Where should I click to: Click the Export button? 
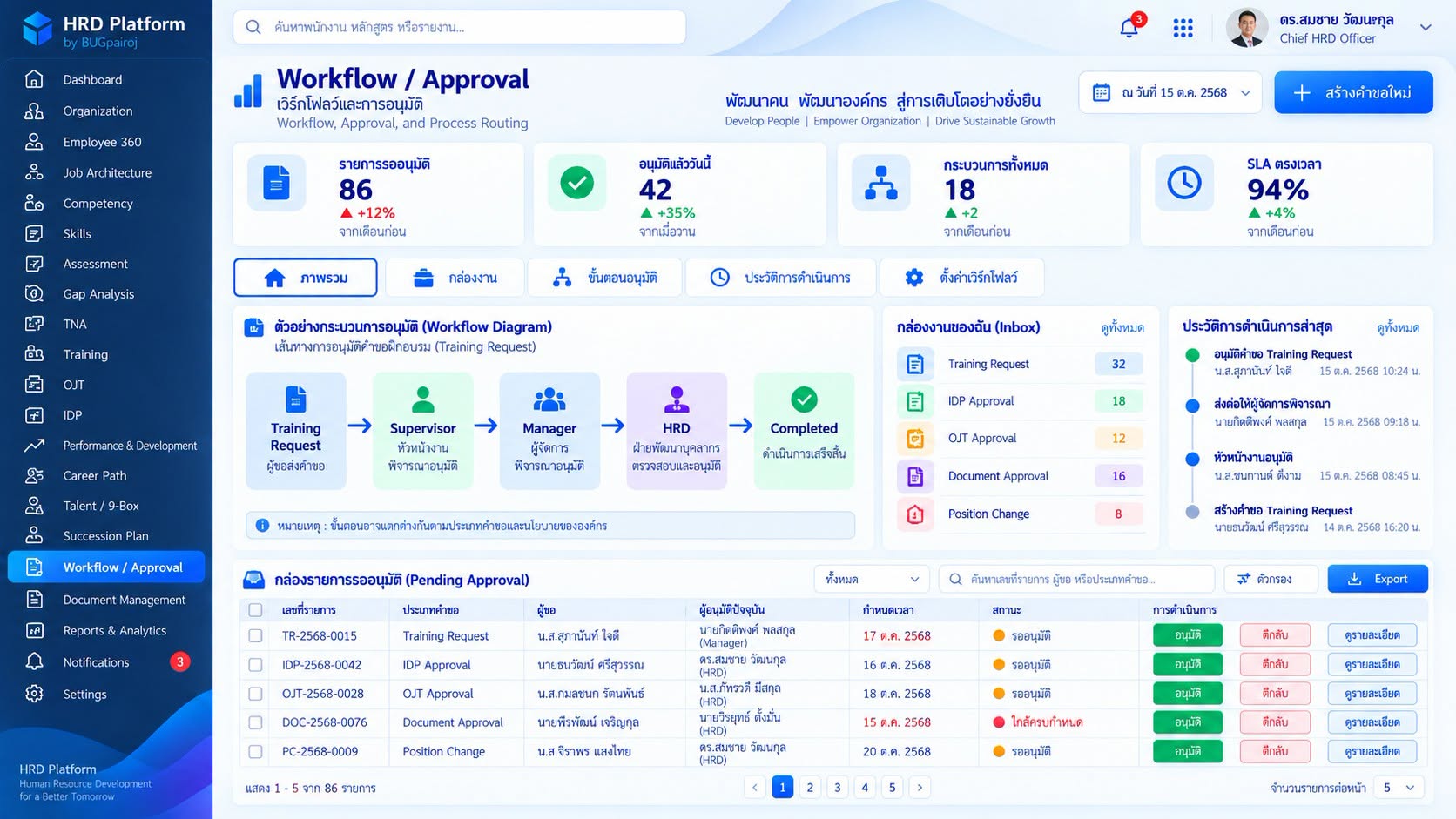(1378, 579)
